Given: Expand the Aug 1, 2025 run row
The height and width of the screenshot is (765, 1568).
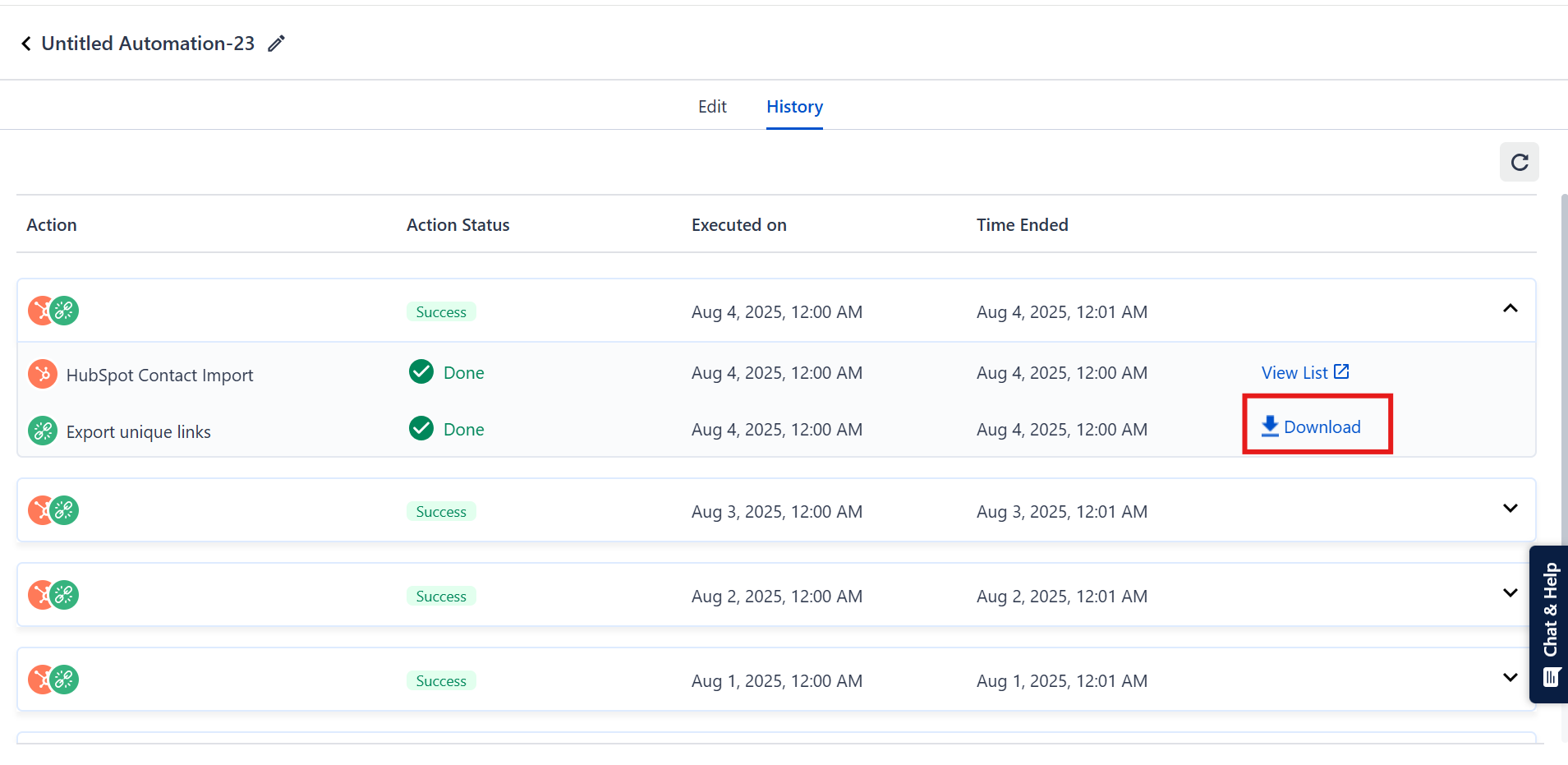Looking at the screenshot, I should [1510, 678].
